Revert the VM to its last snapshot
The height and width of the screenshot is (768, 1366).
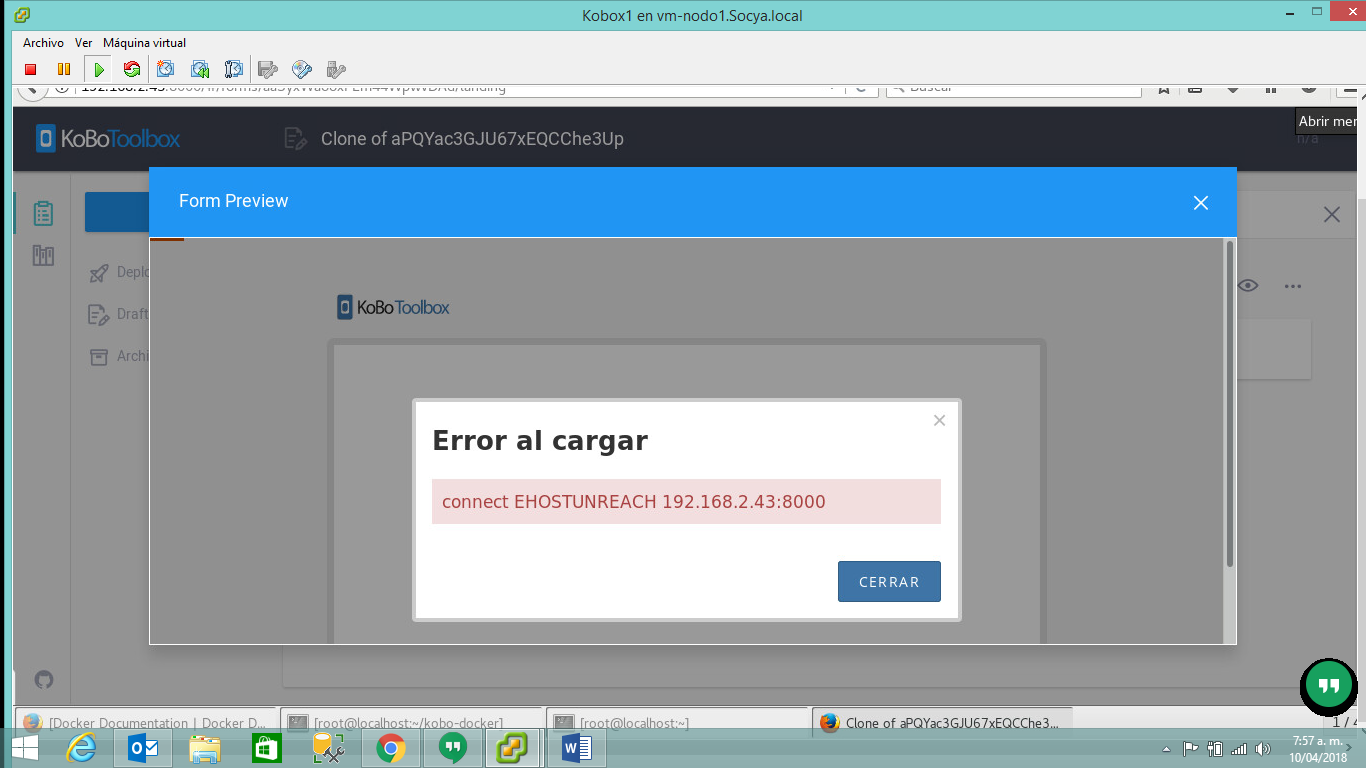tap(200, 69)
